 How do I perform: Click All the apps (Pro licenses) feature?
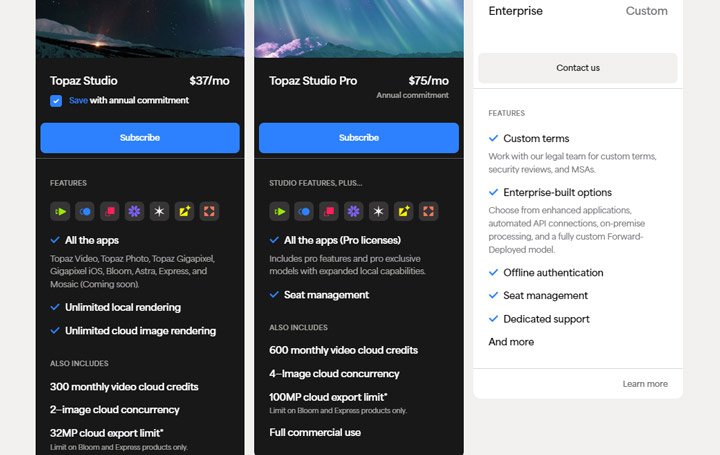342,240
